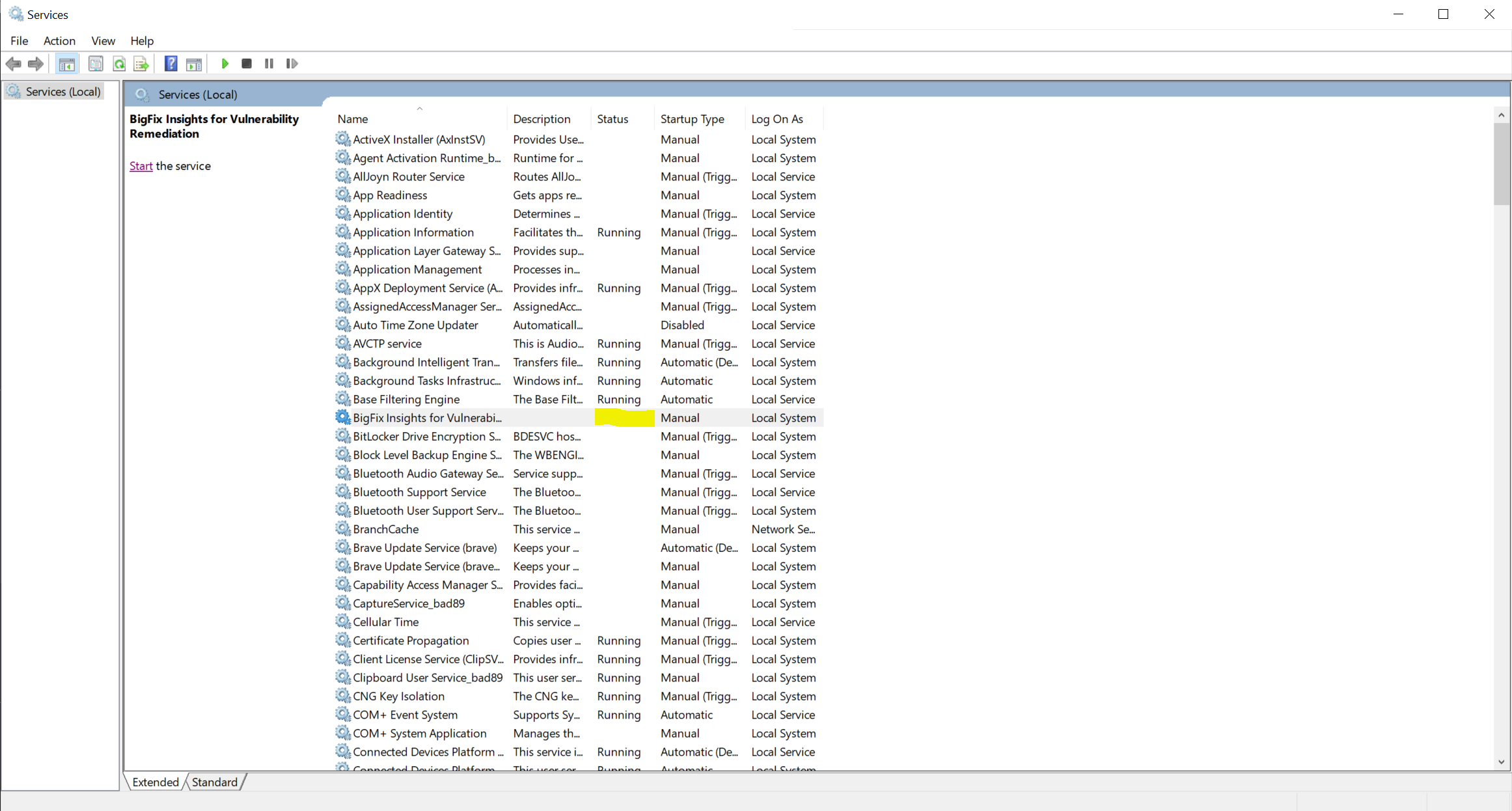Click the Start the service link
The width and height of the screenshot is (1512, 811).
[x=141, y=166]
